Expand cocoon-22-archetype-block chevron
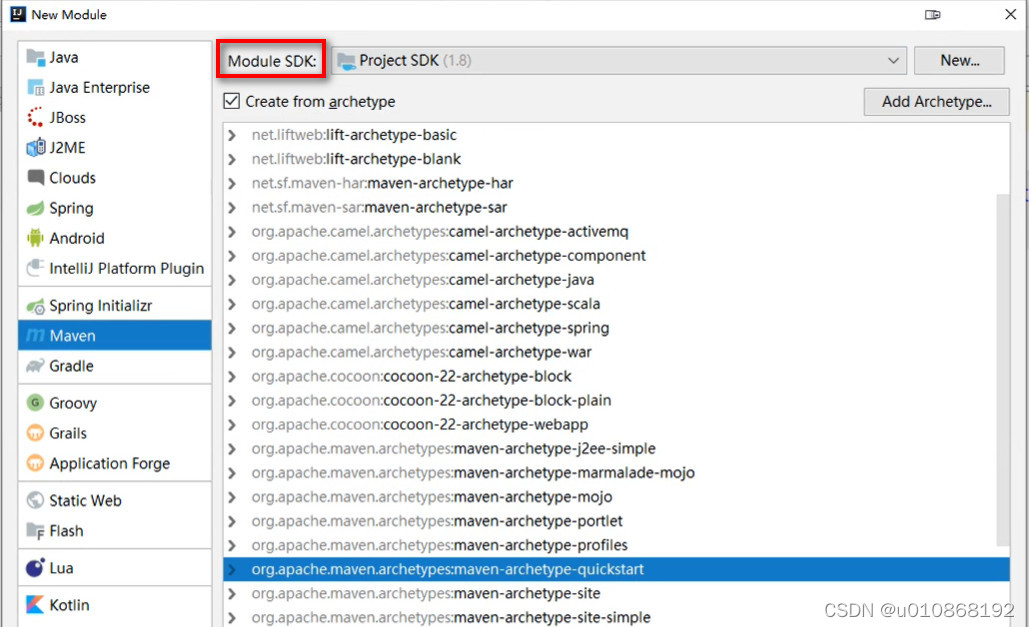 [x=232, y=377]
